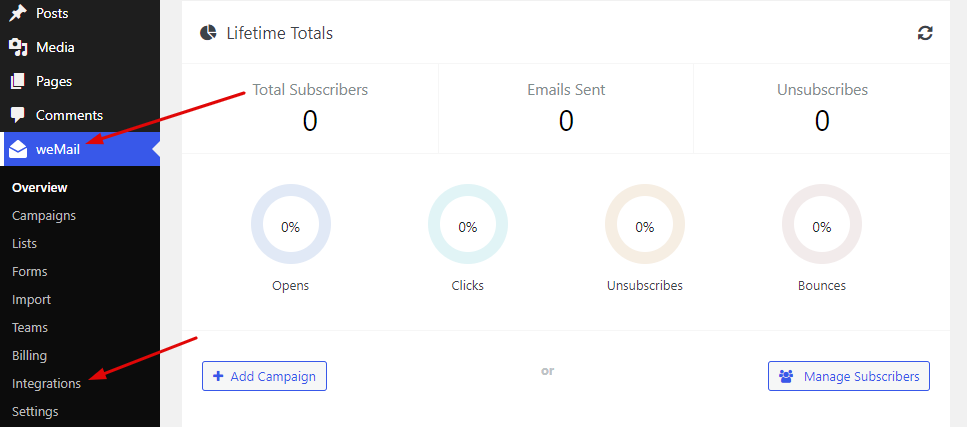
Task: Click the Comments speech bubble icon
Action: click(x=18, y=115)
